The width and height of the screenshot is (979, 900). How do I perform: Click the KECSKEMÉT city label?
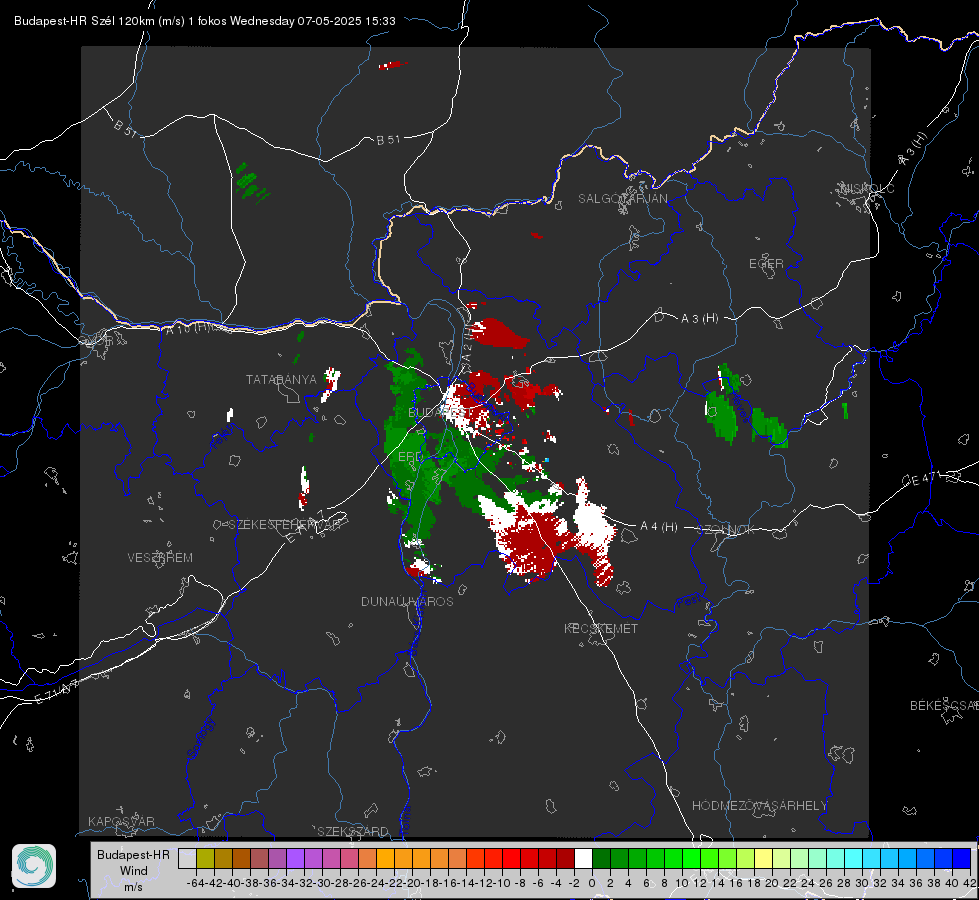click(x=601, y=629)
